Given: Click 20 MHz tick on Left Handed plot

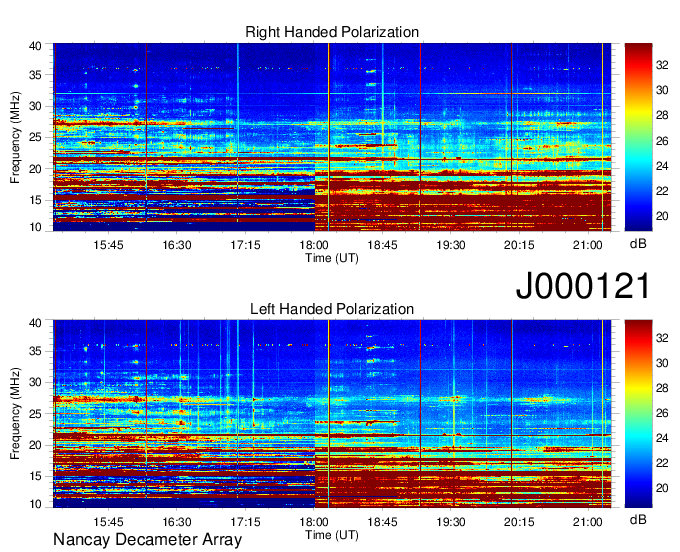Looking at the screenshot, I should [x=35, y=445].
